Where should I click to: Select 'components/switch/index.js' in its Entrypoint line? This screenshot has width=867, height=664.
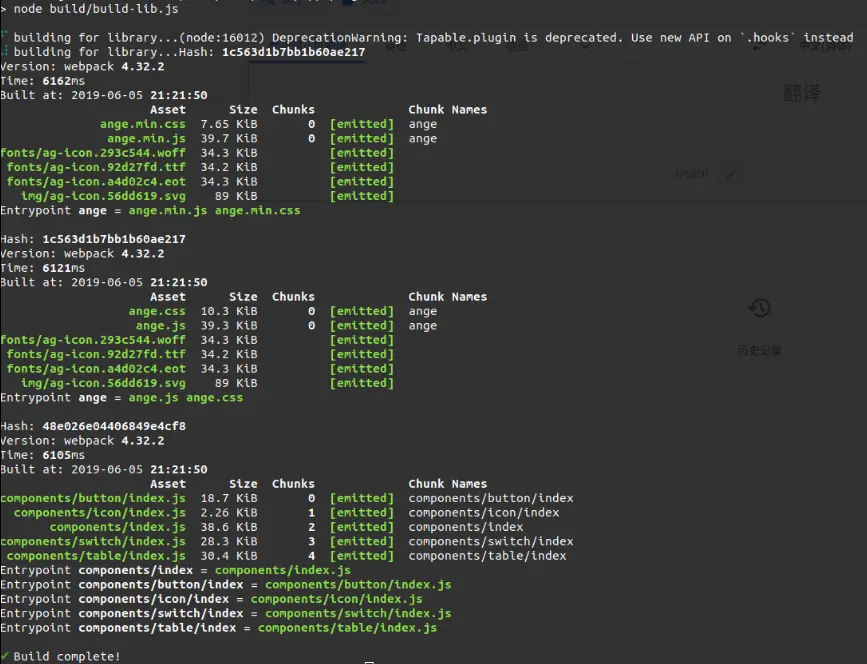coord(358,613)
